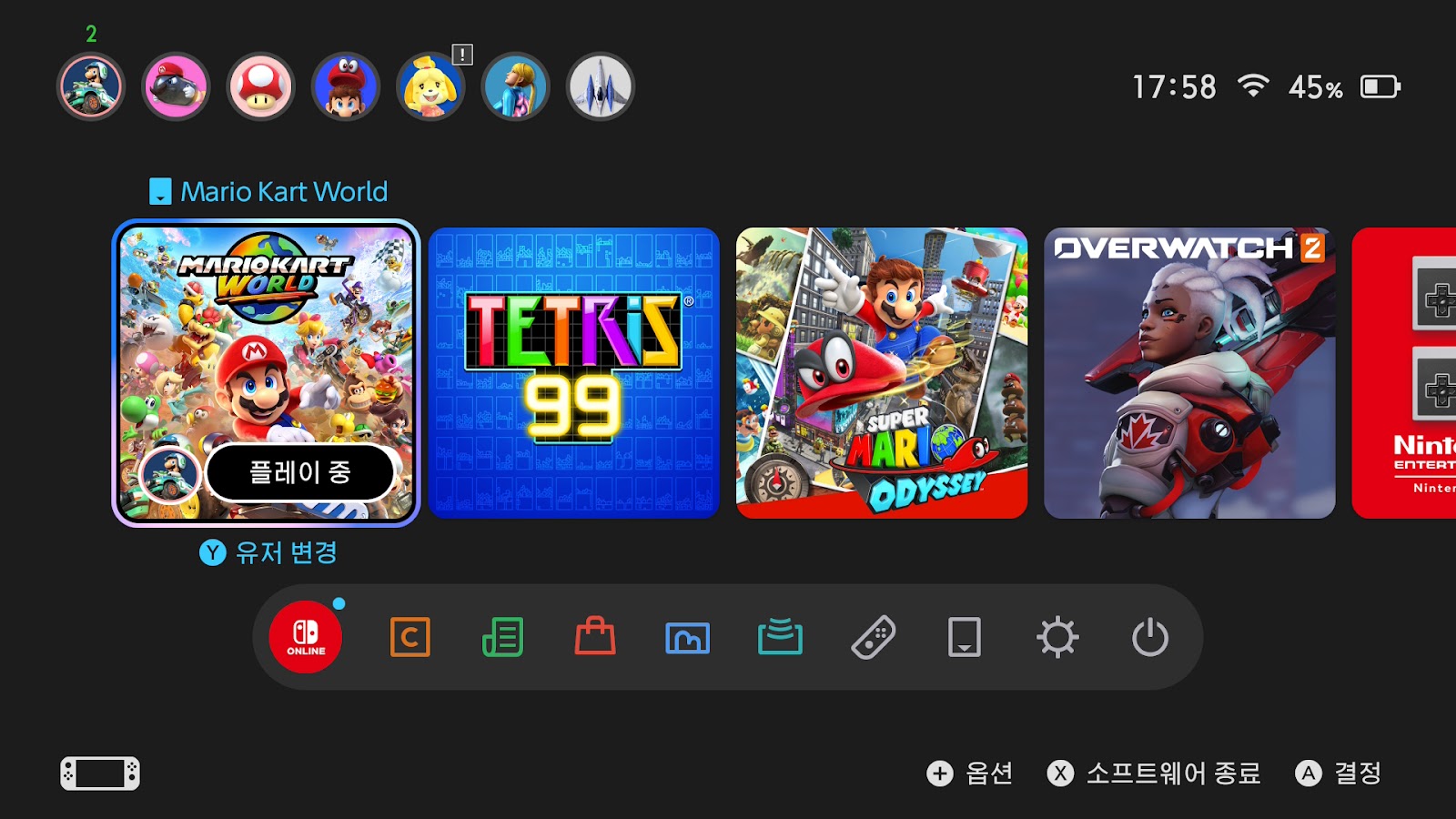Screen dimensions: 1456x819
Task: Select the Isabelle user avatar
Action: [x=430, y=86]
